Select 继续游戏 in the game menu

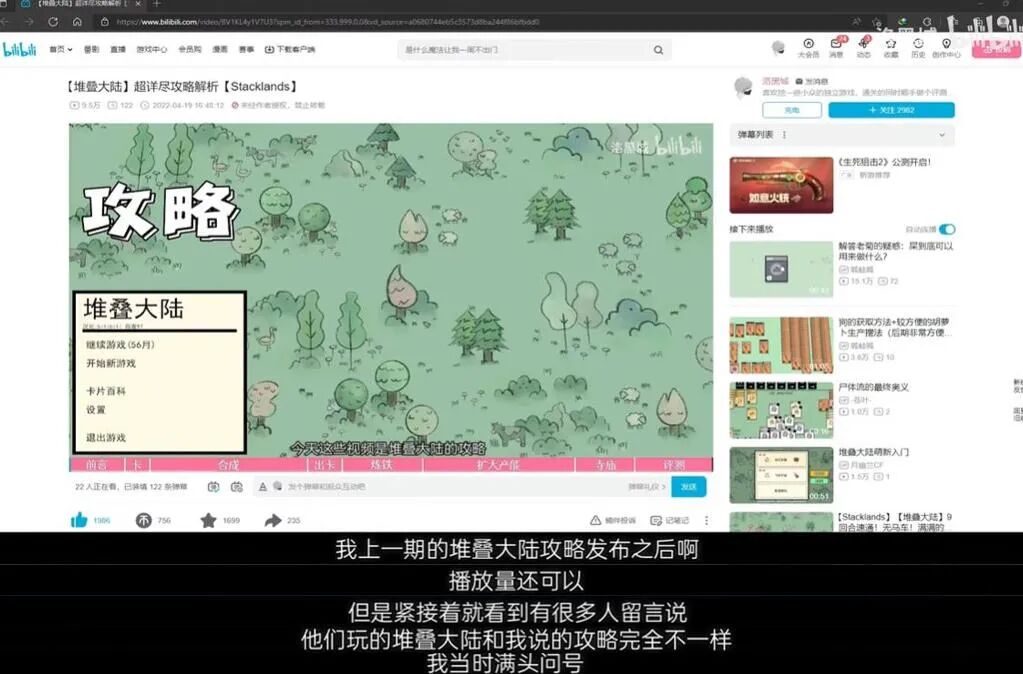pos(120,345)
